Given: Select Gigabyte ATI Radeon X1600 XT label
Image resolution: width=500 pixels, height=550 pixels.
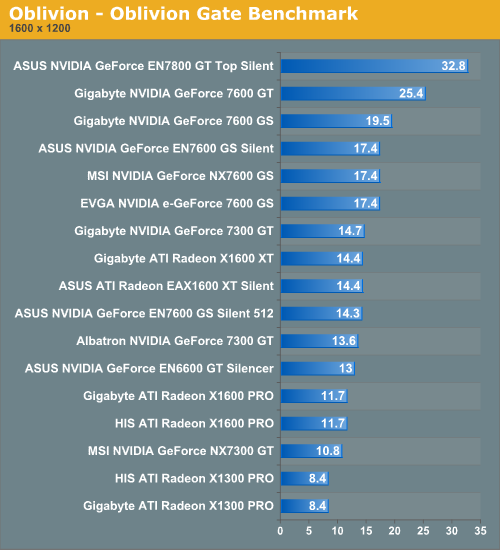Looking at the screenshot, I should click(x=184, y=259).
